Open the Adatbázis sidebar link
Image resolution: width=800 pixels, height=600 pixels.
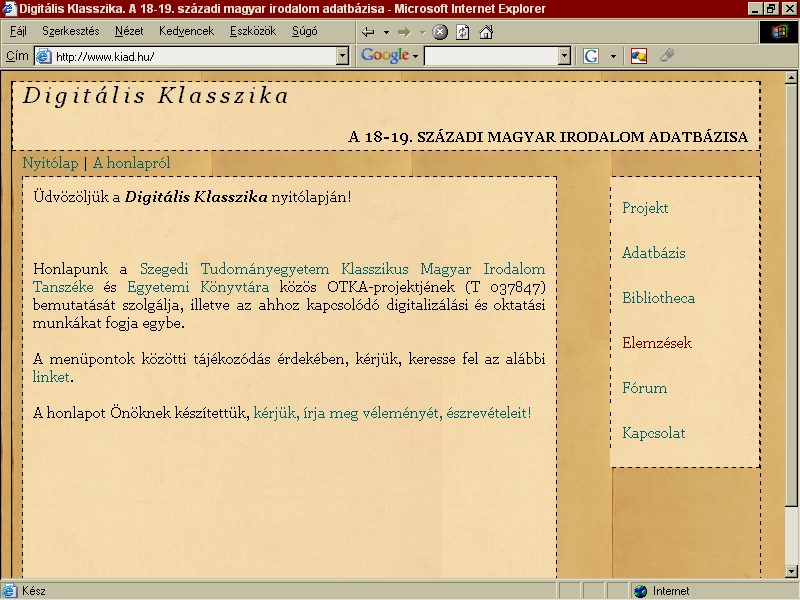point(654,253)
